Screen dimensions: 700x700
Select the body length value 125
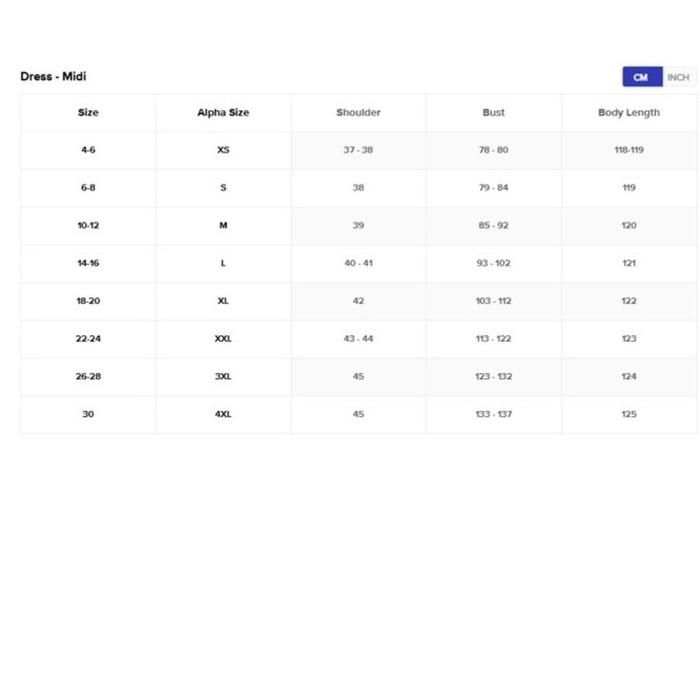[628, 414]
